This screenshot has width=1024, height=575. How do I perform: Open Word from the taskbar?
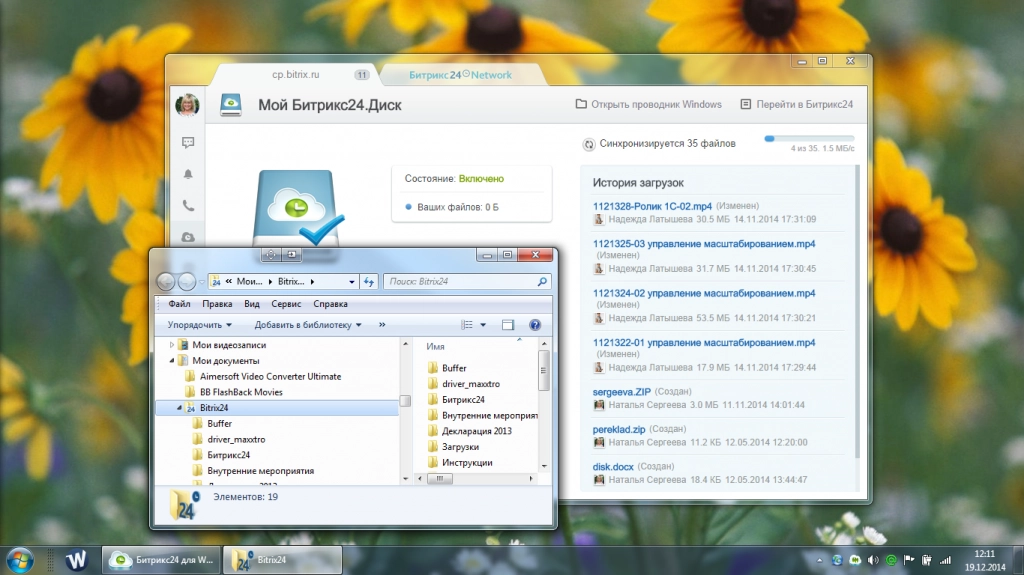click(77, 560)
